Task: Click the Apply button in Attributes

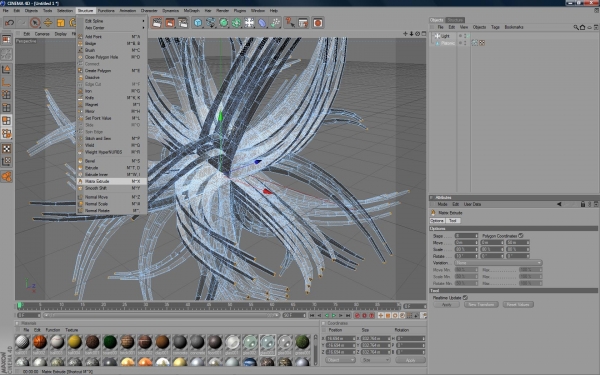Action: tap(447, 305)
